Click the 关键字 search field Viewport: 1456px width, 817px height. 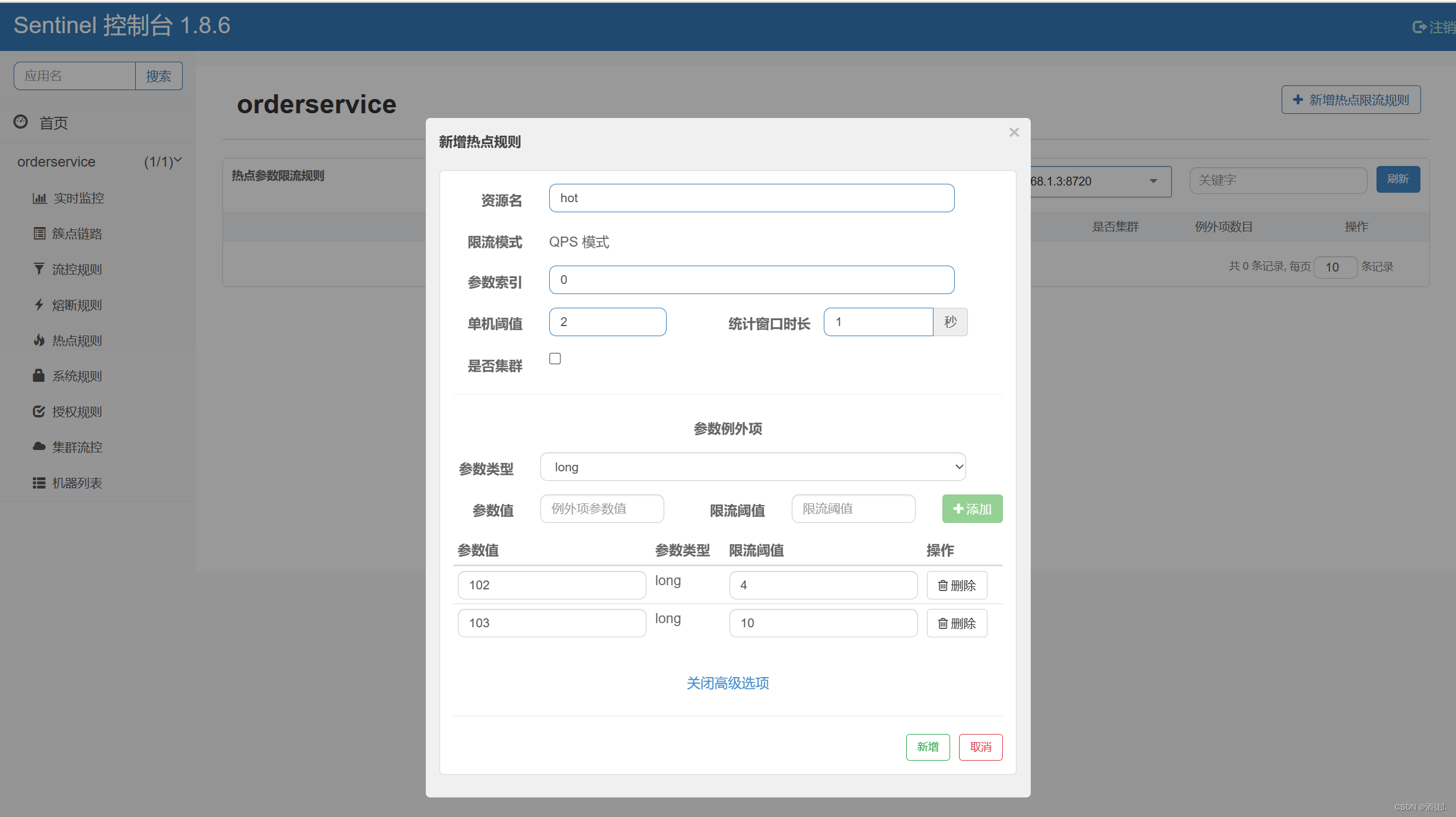(x=1278, y=180)
